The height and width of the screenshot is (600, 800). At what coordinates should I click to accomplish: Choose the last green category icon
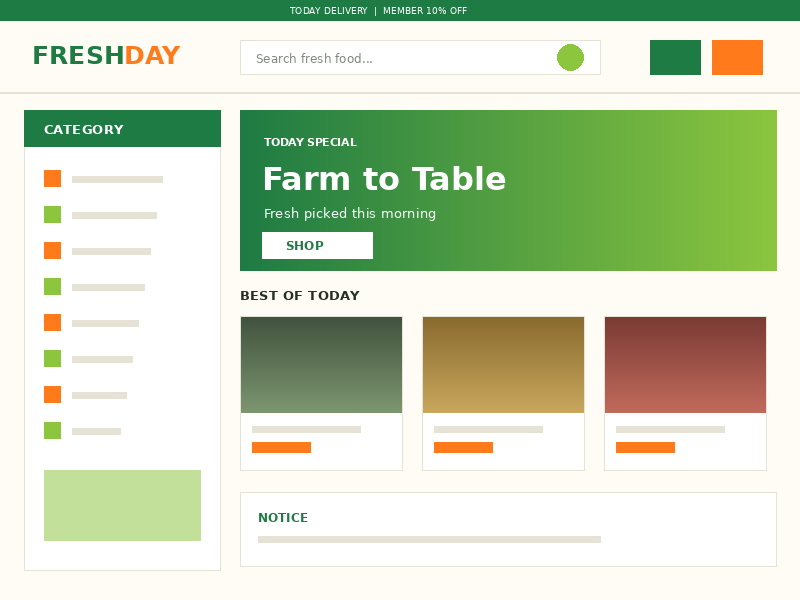coord(53,431)
